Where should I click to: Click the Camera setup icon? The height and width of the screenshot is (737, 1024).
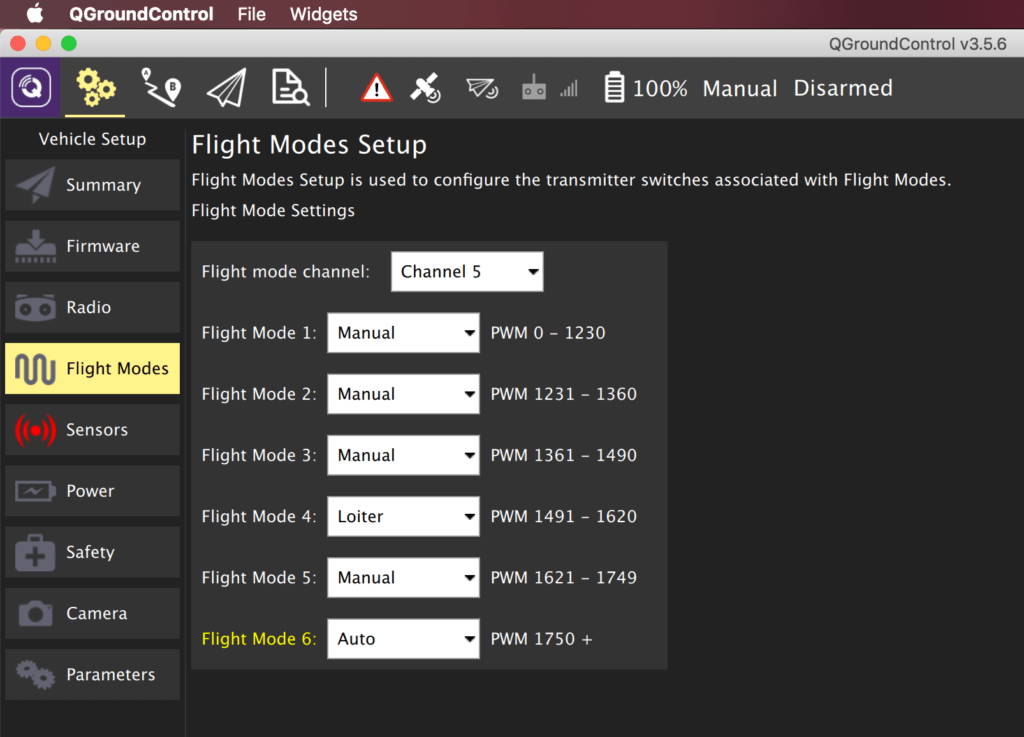tap(35, 614)
